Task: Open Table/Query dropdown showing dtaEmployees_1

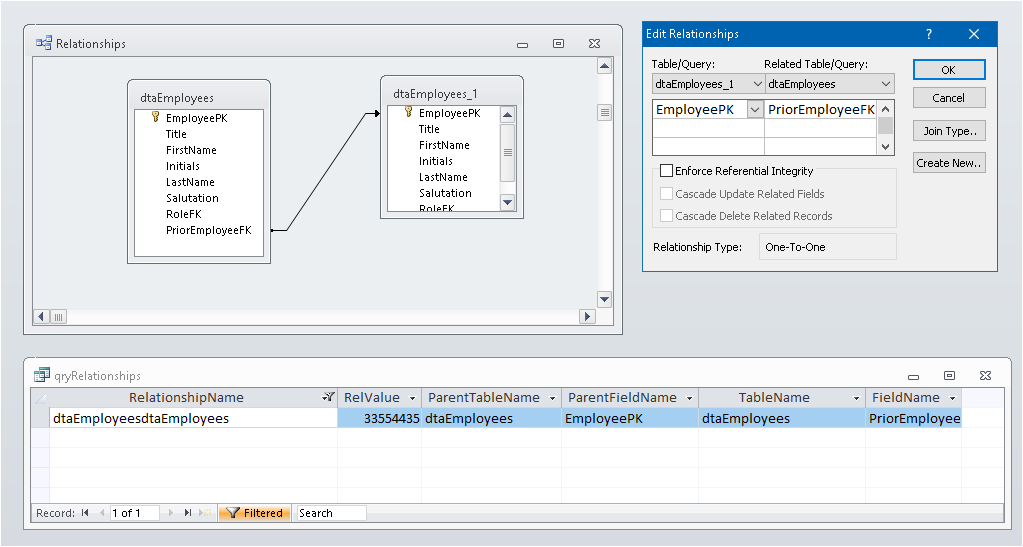Action: click(x=757, y=84)
